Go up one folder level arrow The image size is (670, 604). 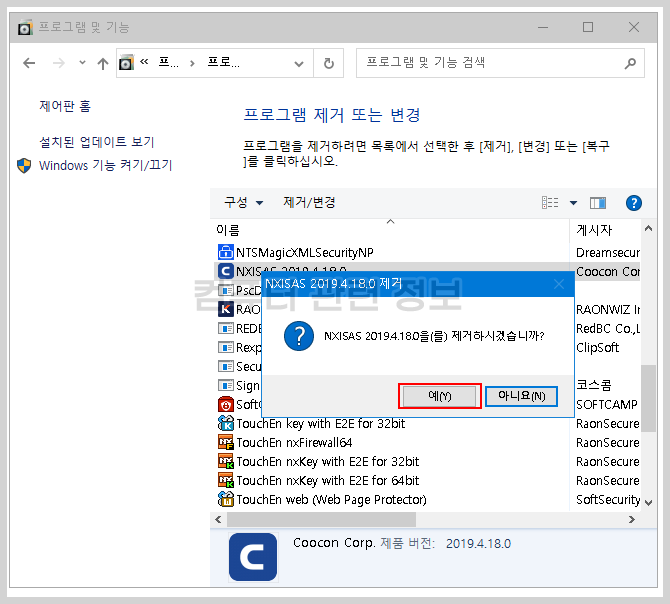(103, 63)
